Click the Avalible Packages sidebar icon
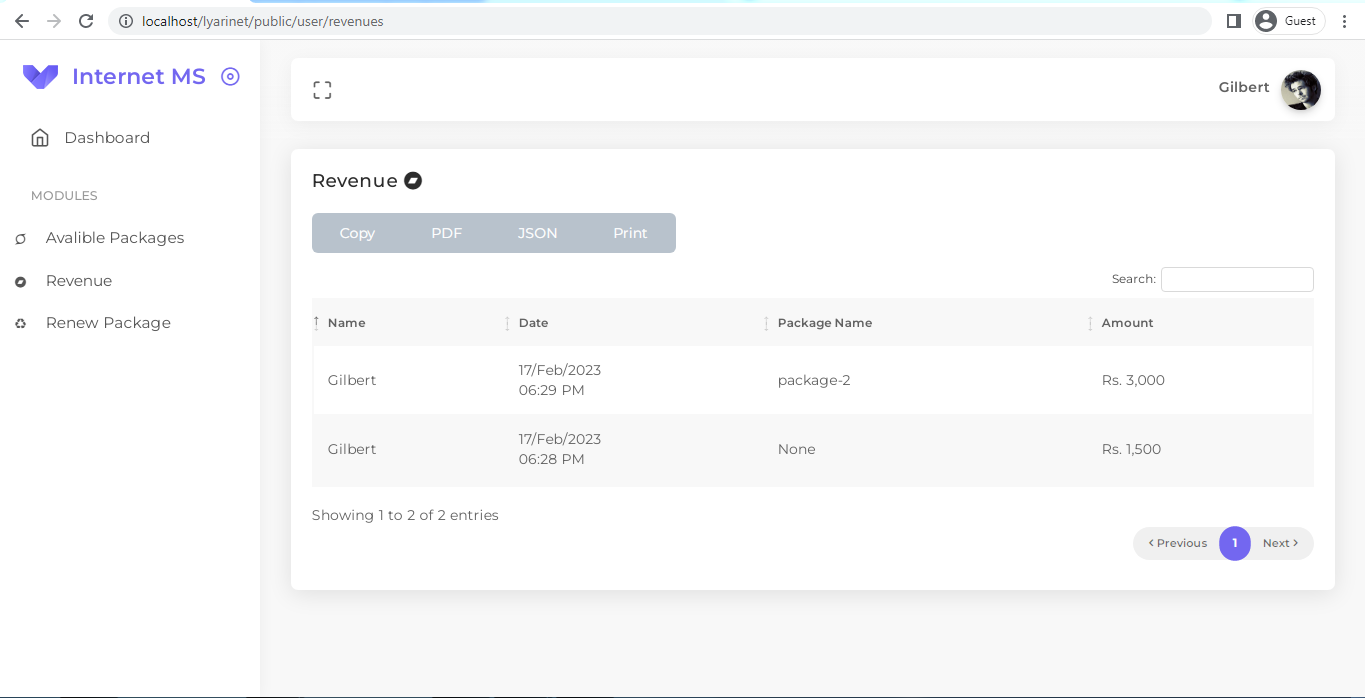Screen dimensions: 1365x698 20,238
